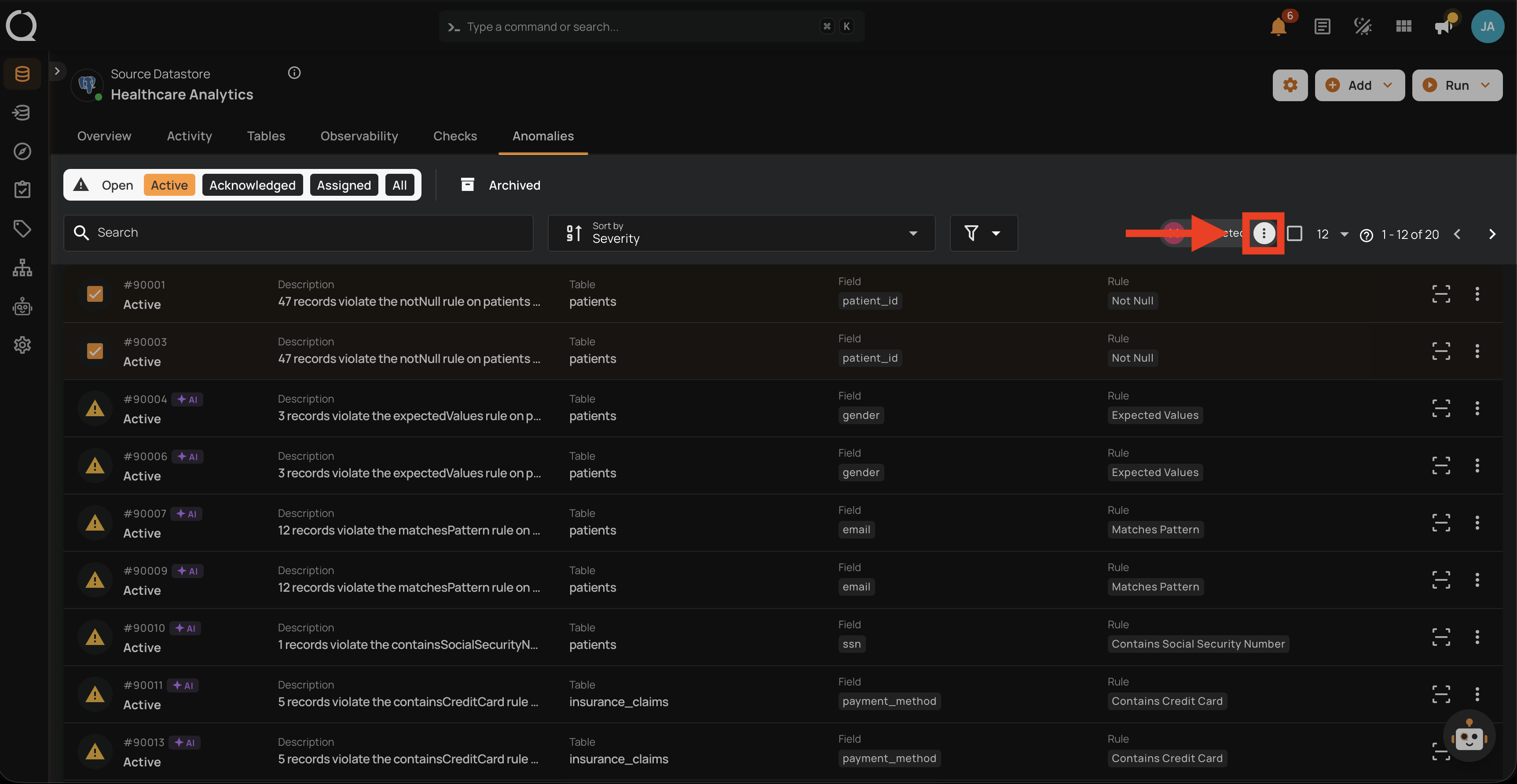Uncheck the checkbox for anomaly #90001
Viewport: 1517px width, 784px height.
95,293
